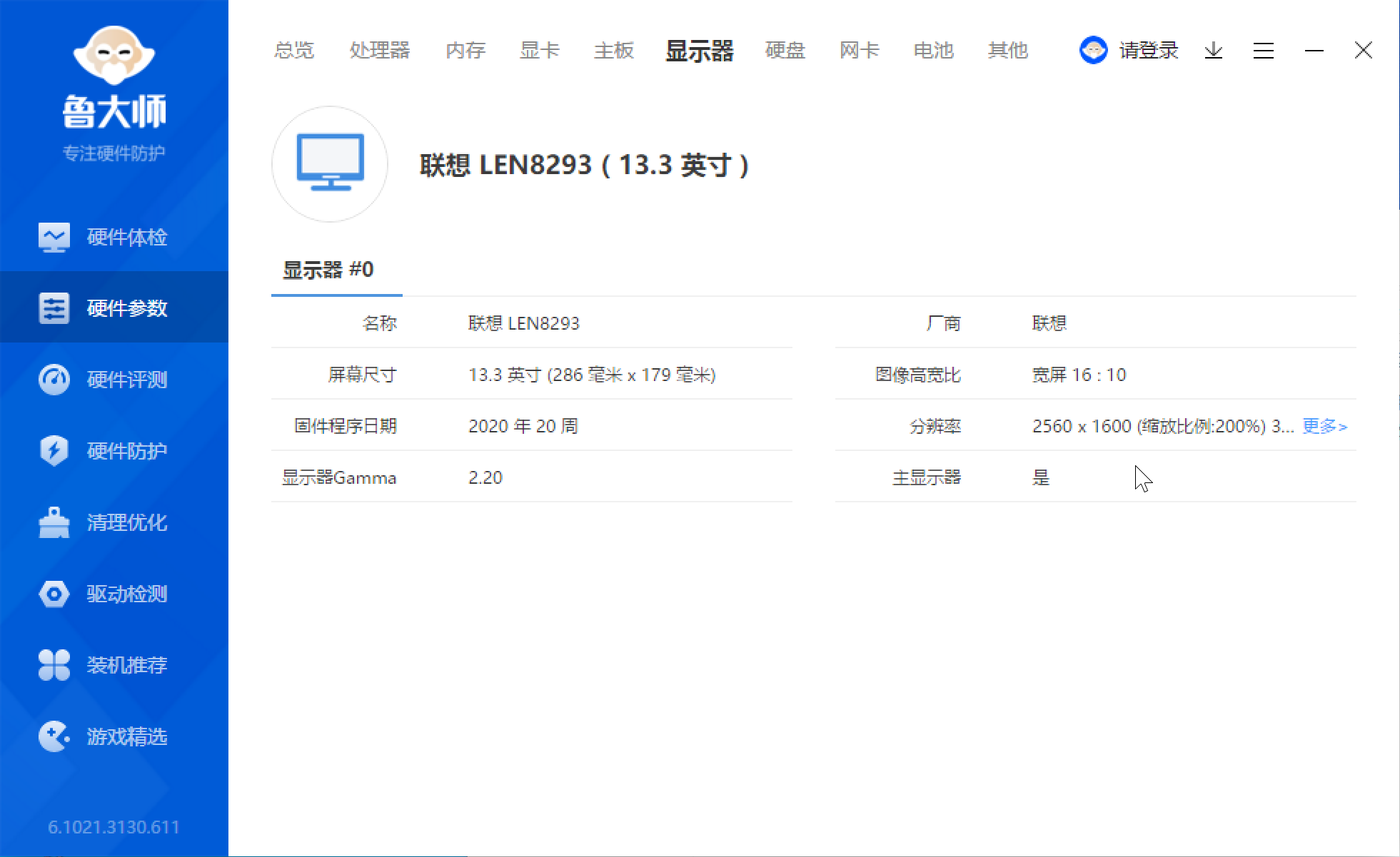Close the 鲁大师 window

pyautogui.click(x=1364, y=51)
